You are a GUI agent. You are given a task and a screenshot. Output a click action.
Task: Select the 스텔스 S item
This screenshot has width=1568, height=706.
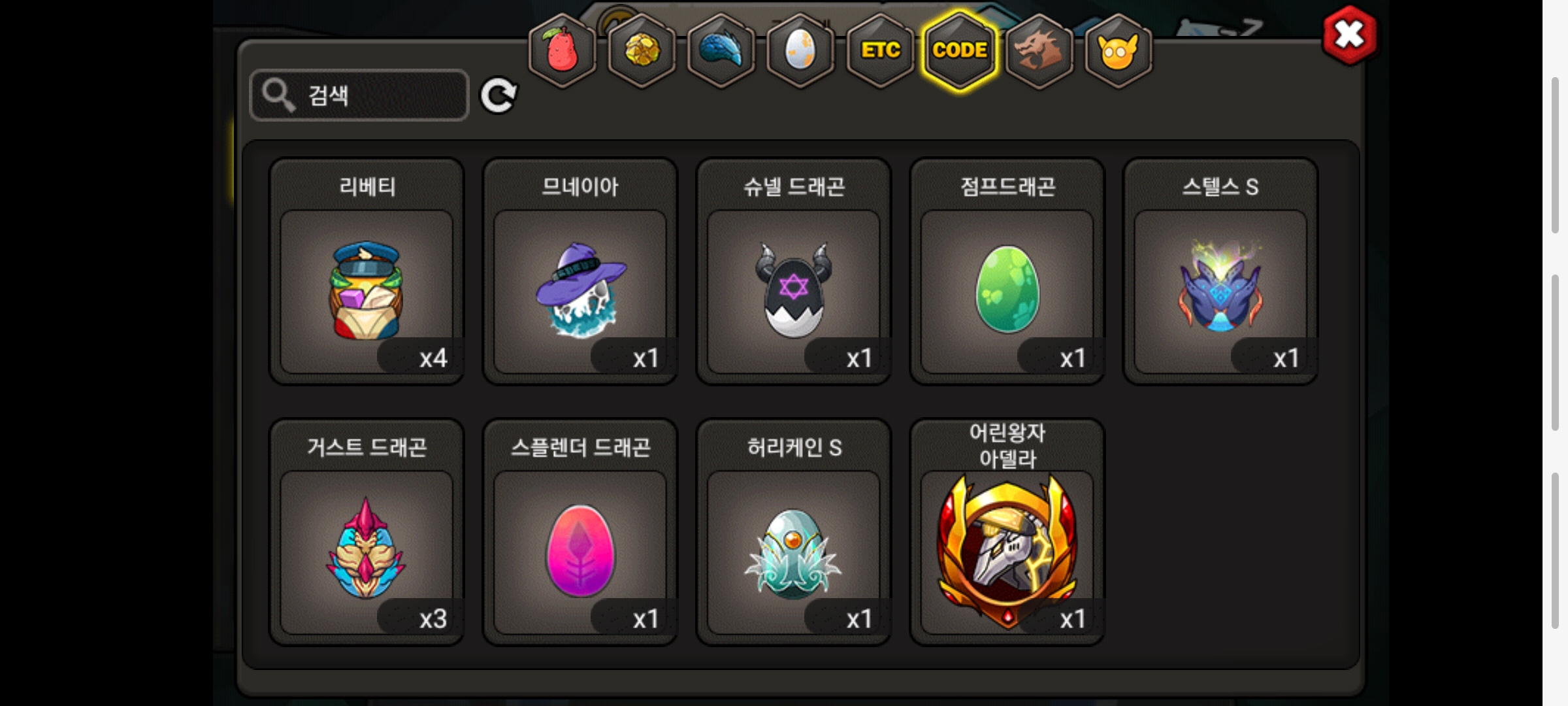click(1220, 271)
